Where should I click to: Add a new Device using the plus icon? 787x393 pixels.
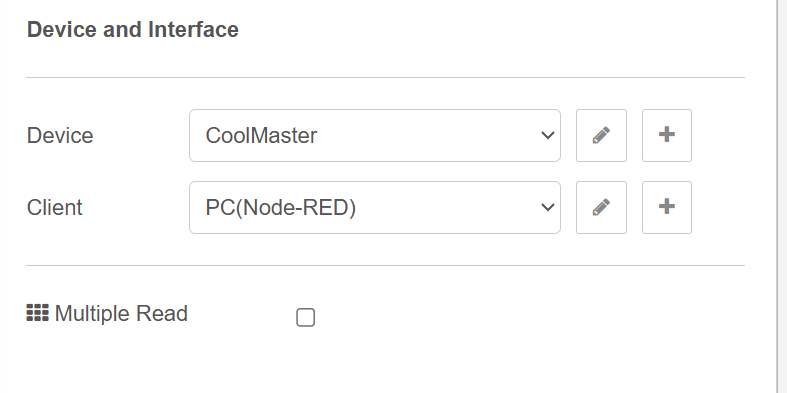tap(667, 136)
